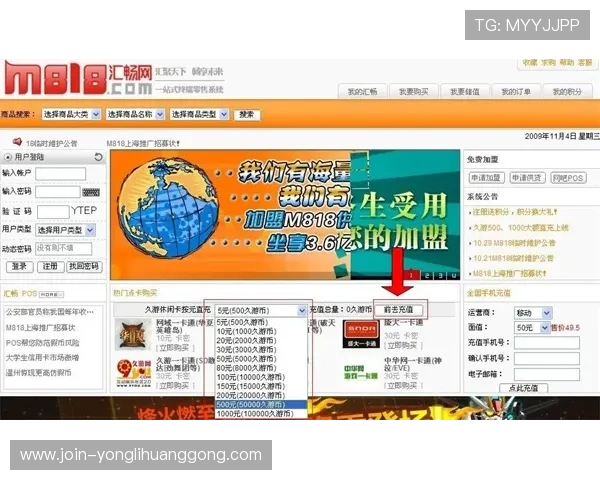This screenshot has height=480, width=600.
Task: Focus the 验证码 input field
Action: (53, 212)
